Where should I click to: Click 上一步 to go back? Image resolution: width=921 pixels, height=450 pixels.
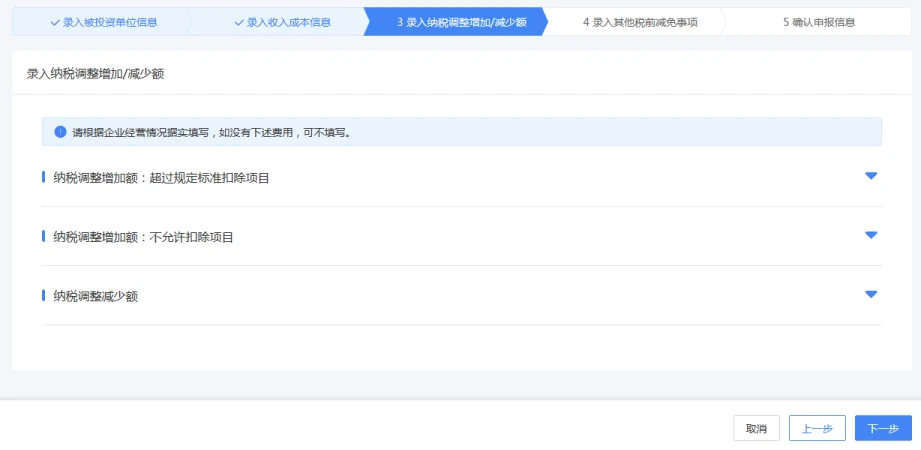[817, 428]
